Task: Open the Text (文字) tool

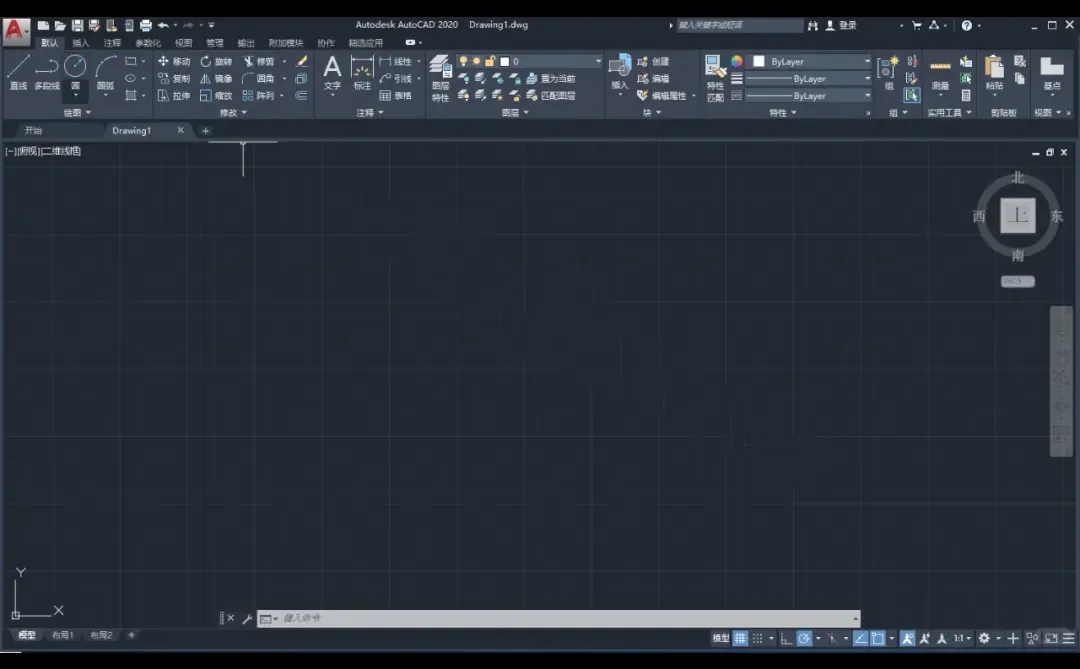Action: pos(332,72)
